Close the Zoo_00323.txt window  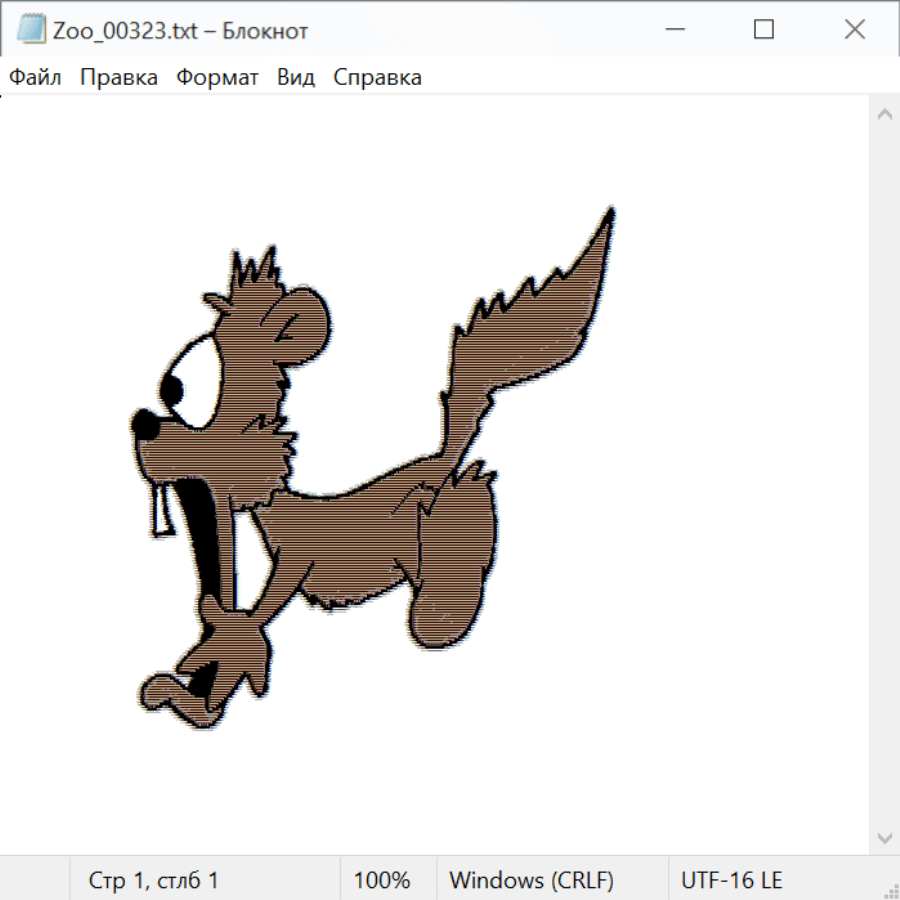point(854,30)
